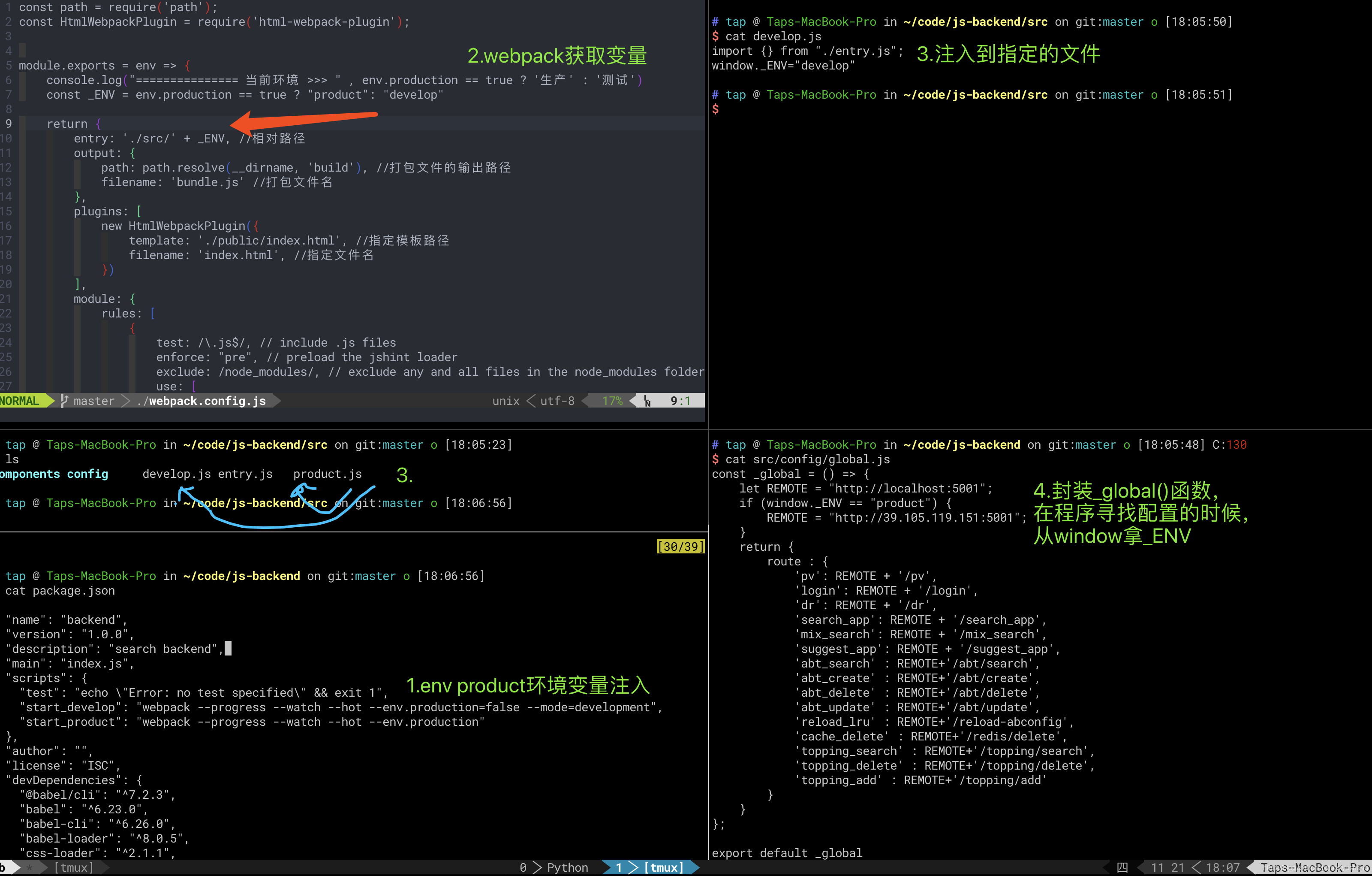Click the block cursor after "search backend",

click(228, 649)
